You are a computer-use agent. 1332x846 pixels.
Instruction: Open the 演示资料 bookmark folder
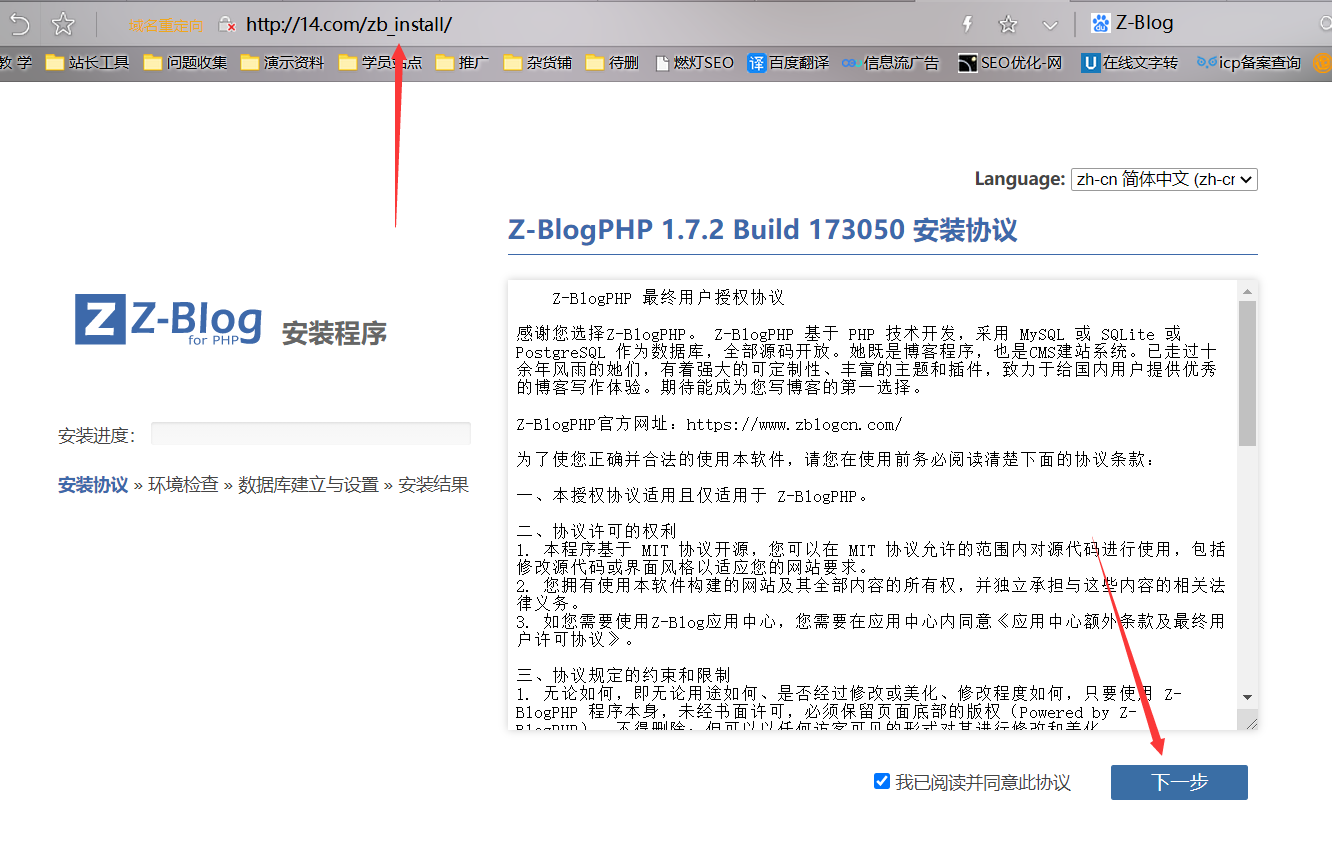pos(283,62)
